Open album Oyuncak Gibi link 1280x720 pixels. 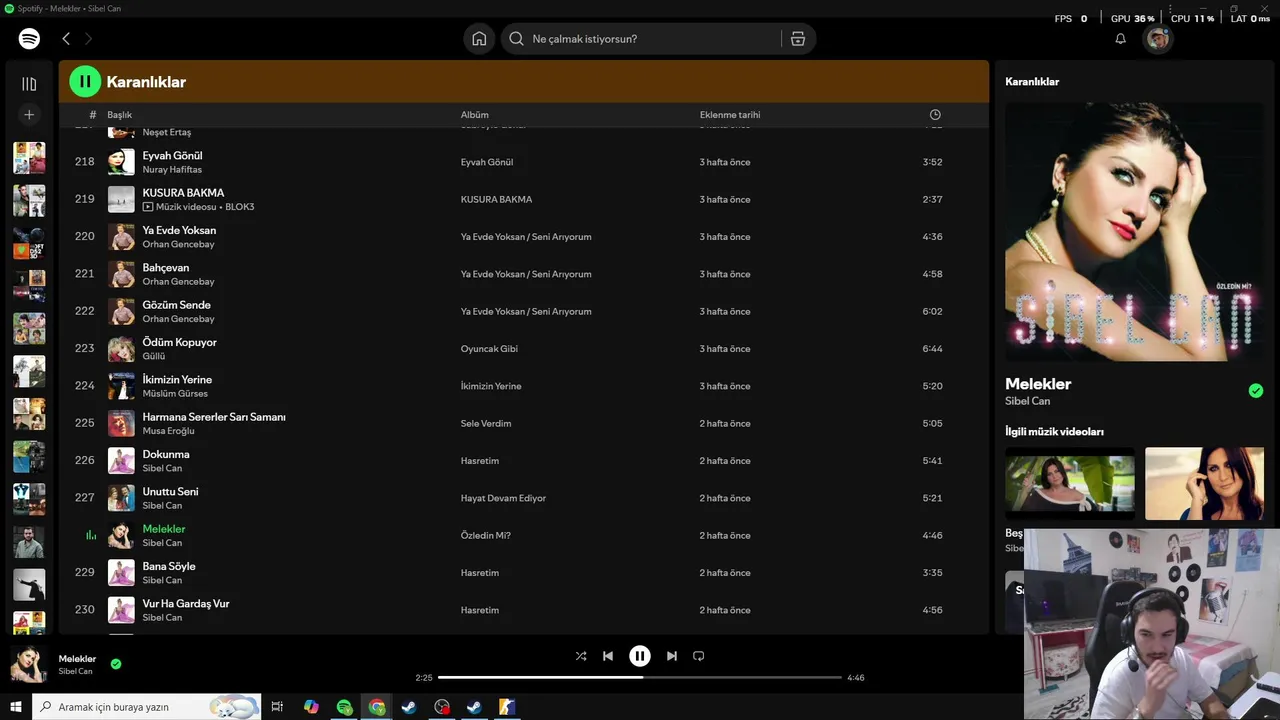point(489,349)
